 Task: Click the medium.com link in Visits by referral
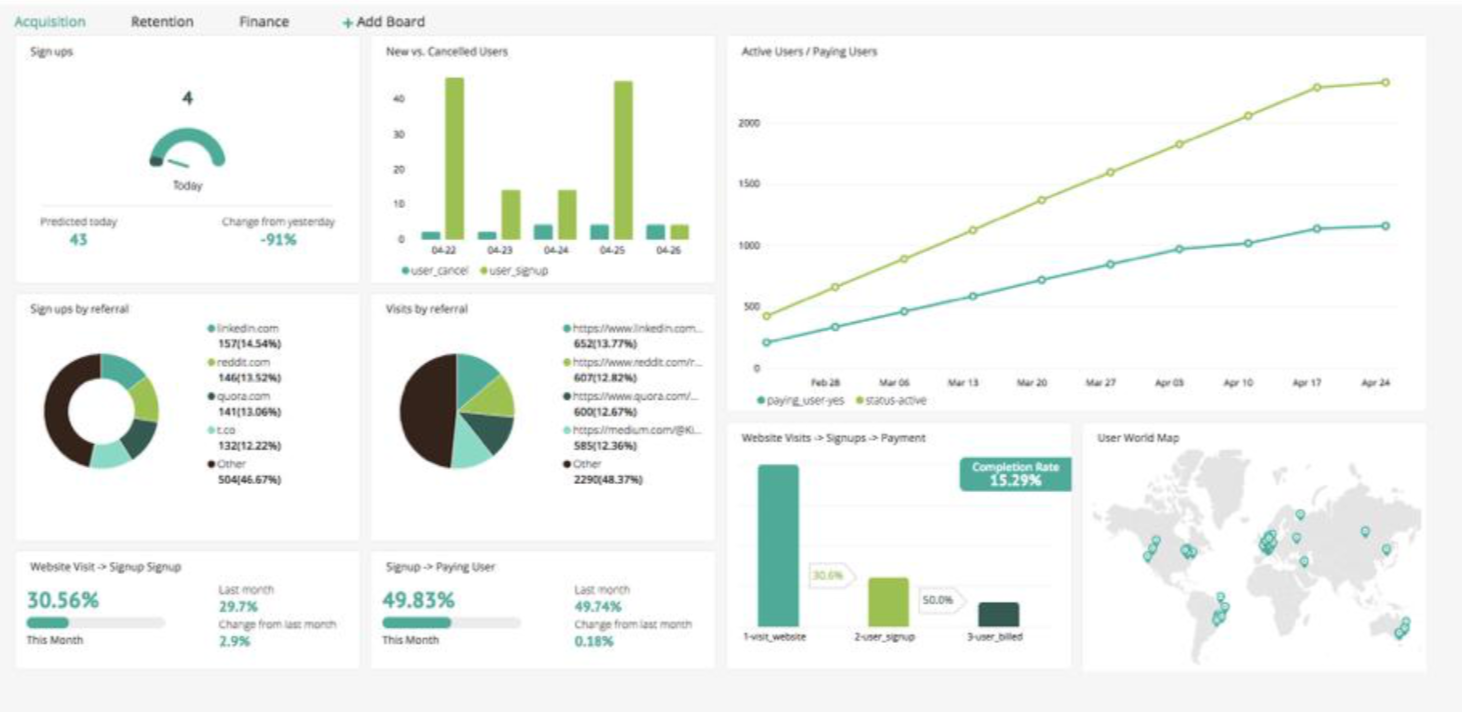tap(634, 430)
